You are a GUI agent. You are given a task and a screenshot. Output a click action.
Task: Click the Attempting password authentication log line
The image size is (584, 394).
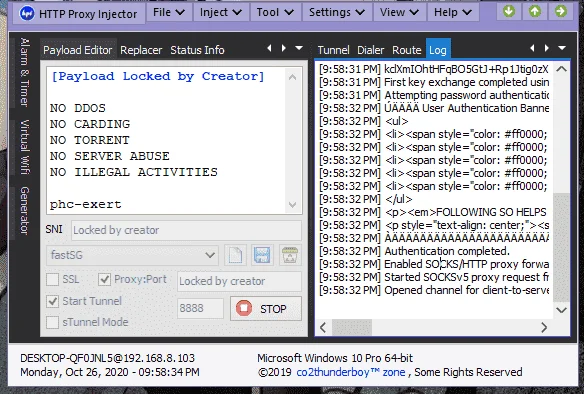click(x=434, y=95)
